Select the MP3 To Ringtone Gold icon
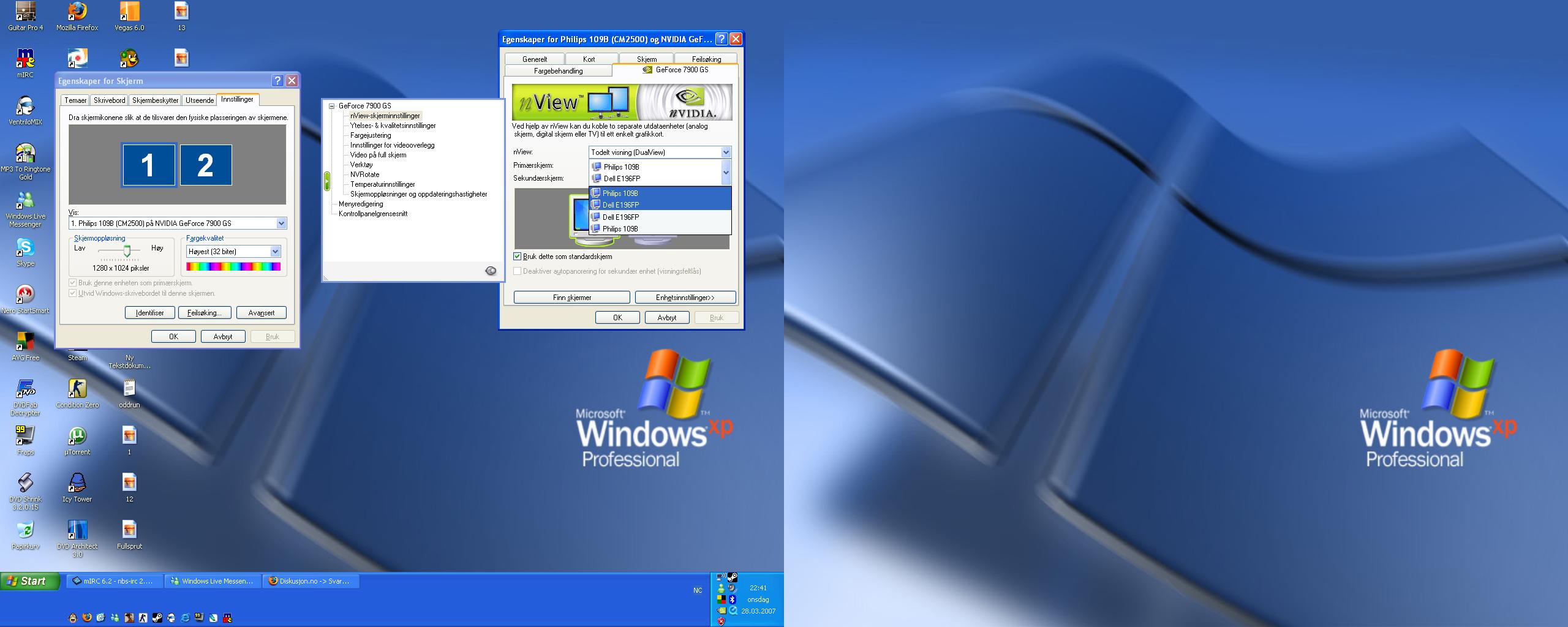Screen dimensions: 1568x627 [25, 162]
